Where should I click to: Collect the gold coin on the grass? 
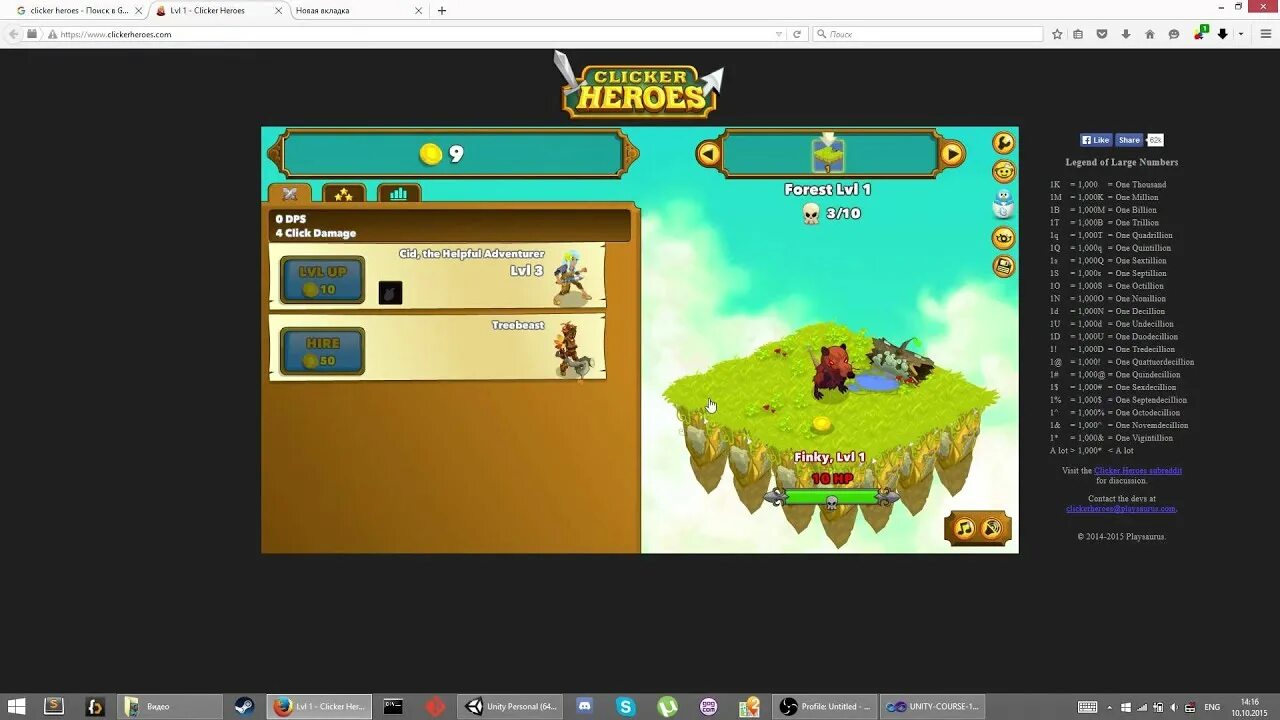pos(821,425)
